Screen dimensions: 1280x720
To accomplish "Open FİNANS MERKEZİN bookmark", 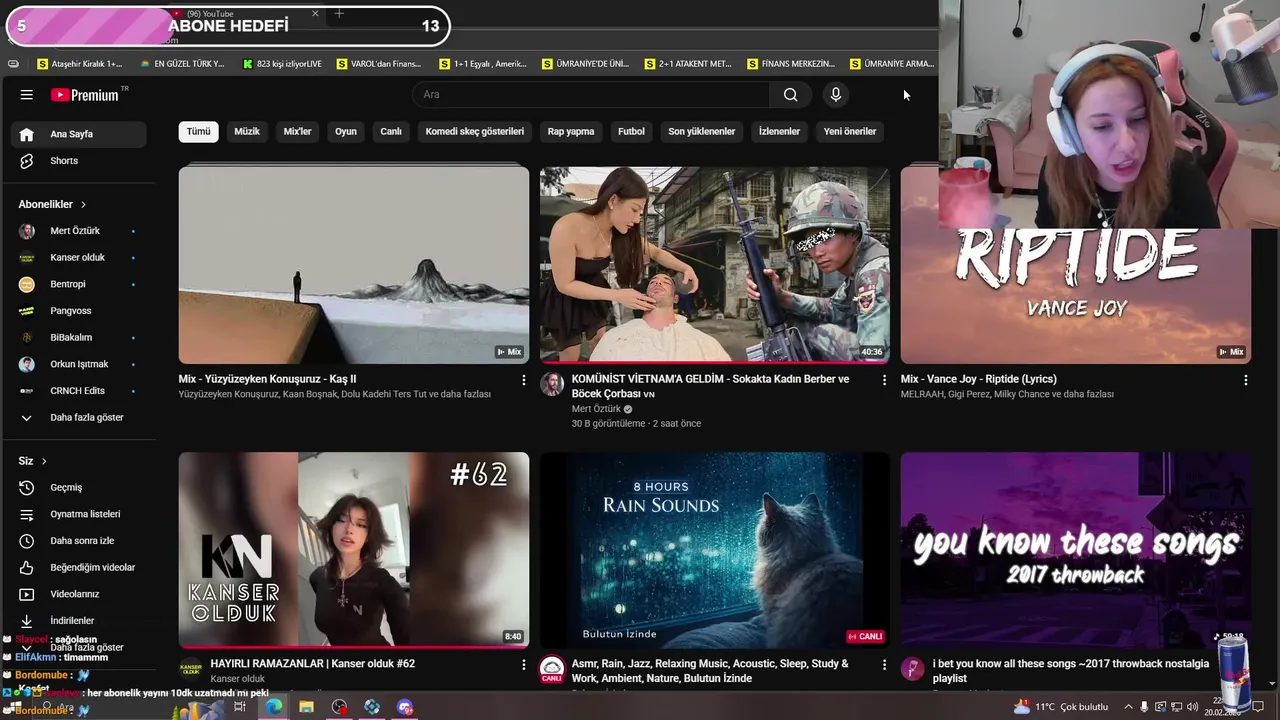I will tap(792, 64).
